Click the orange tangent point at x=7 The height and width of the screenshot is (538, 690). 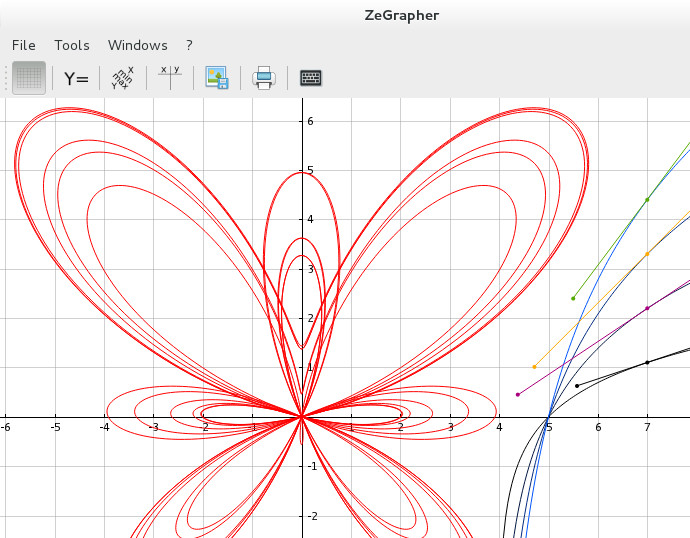[x=647, y=254]
